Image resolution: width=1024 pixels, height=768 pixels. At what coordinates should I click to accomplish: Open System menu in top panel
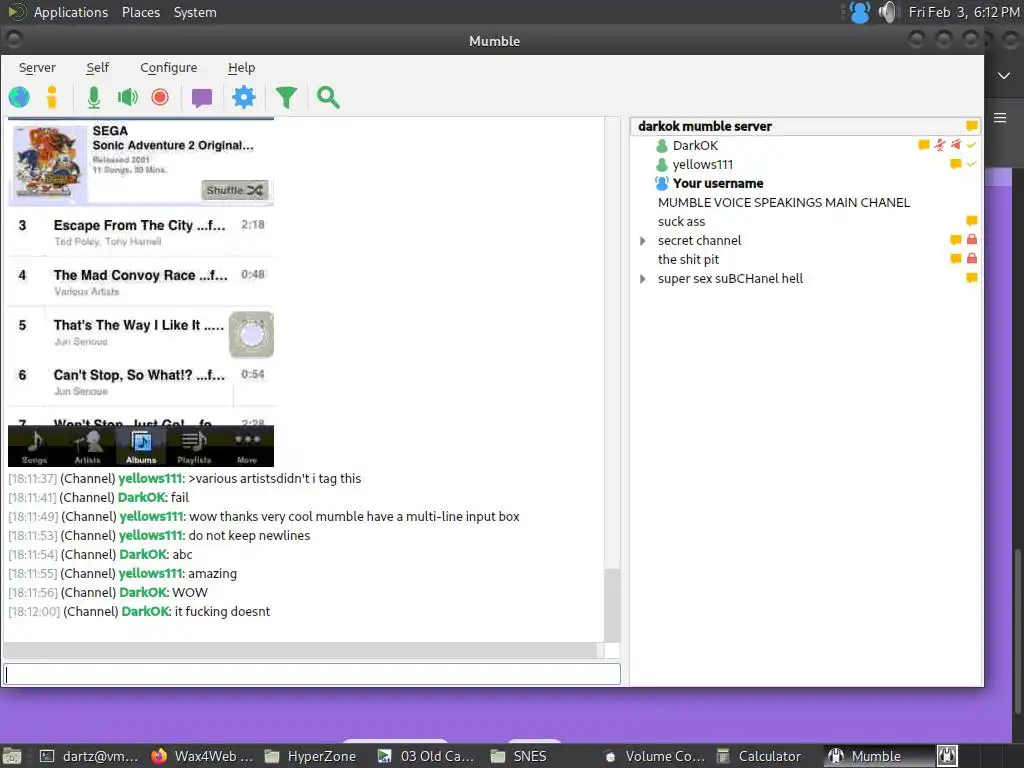pyautogui.click(x=195, y=12)
